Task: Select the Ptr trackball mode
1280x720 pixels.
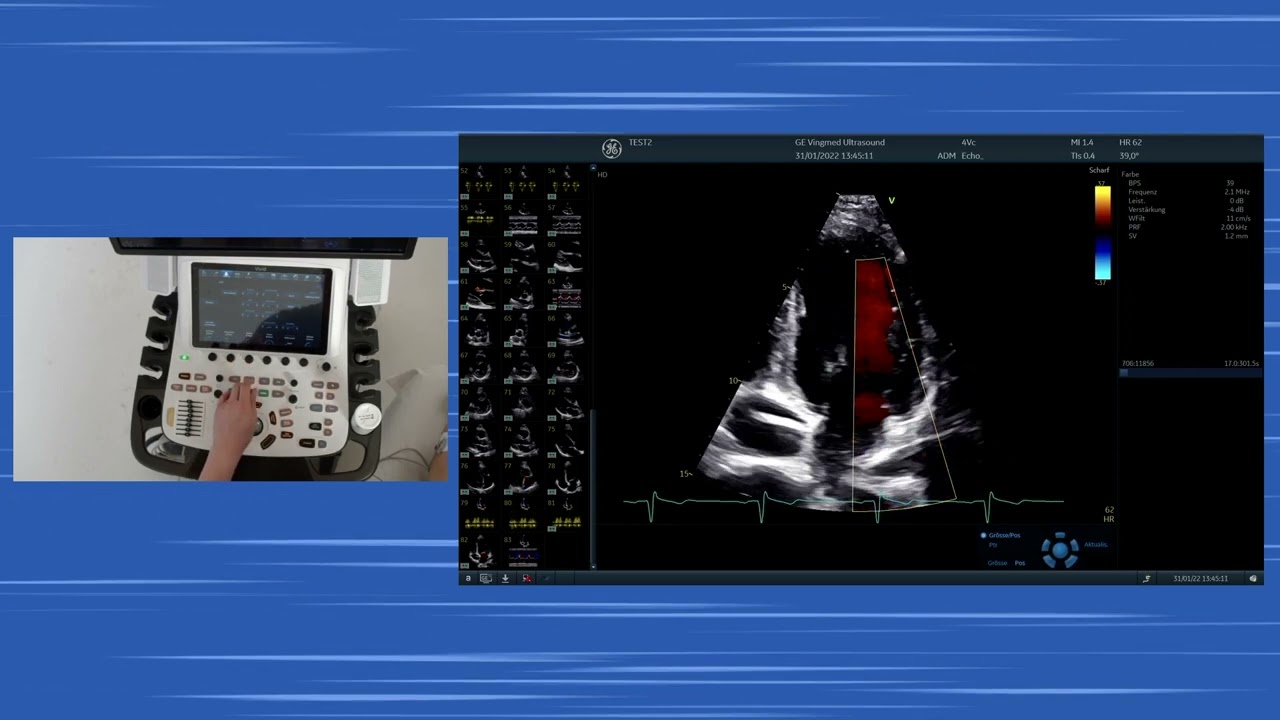Action: (993, 545)
